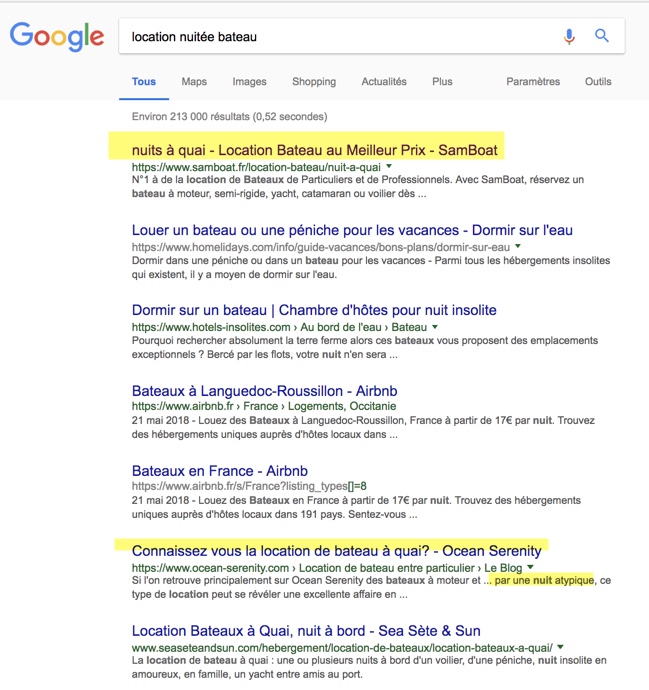Open Paramètres menu
The height and width of the screenshot is (690, 649).
[533, 82]
